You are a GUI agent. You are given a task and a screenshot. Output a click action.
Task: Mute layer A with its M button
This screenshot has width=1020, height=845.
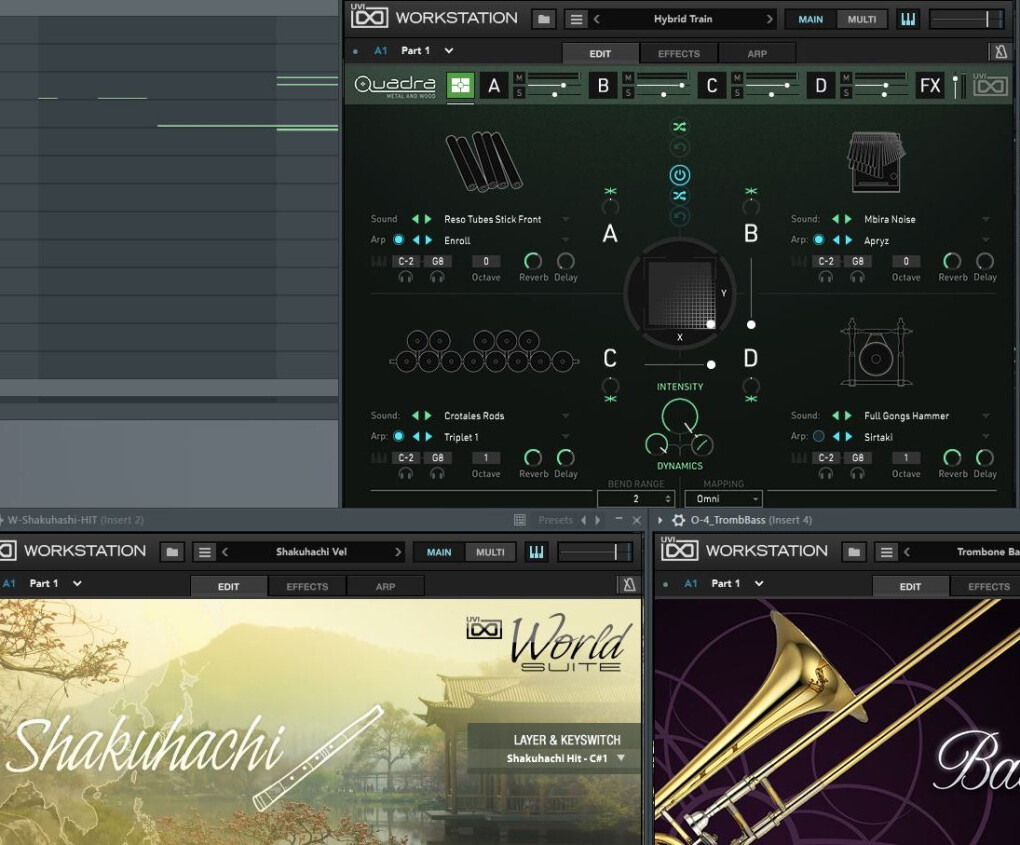click(x=519, y=78)
